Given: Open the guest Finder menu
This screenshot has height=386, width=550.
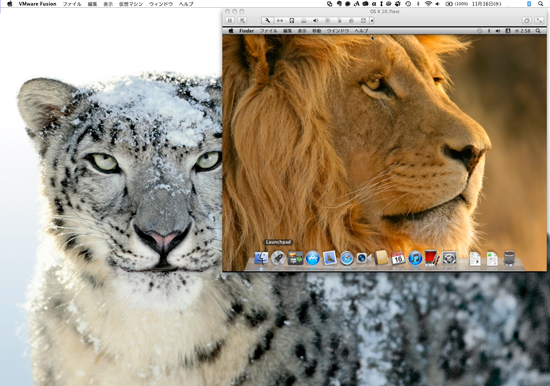Looking at the screenshot, I should pyautogui.click(x=247, y=31).
